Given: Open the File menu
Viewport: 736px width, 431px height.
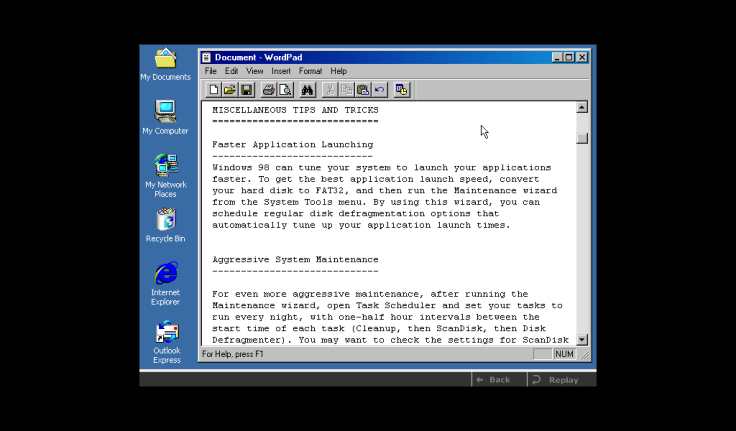Looking at the screenshot, I should [x=211, y=71].
